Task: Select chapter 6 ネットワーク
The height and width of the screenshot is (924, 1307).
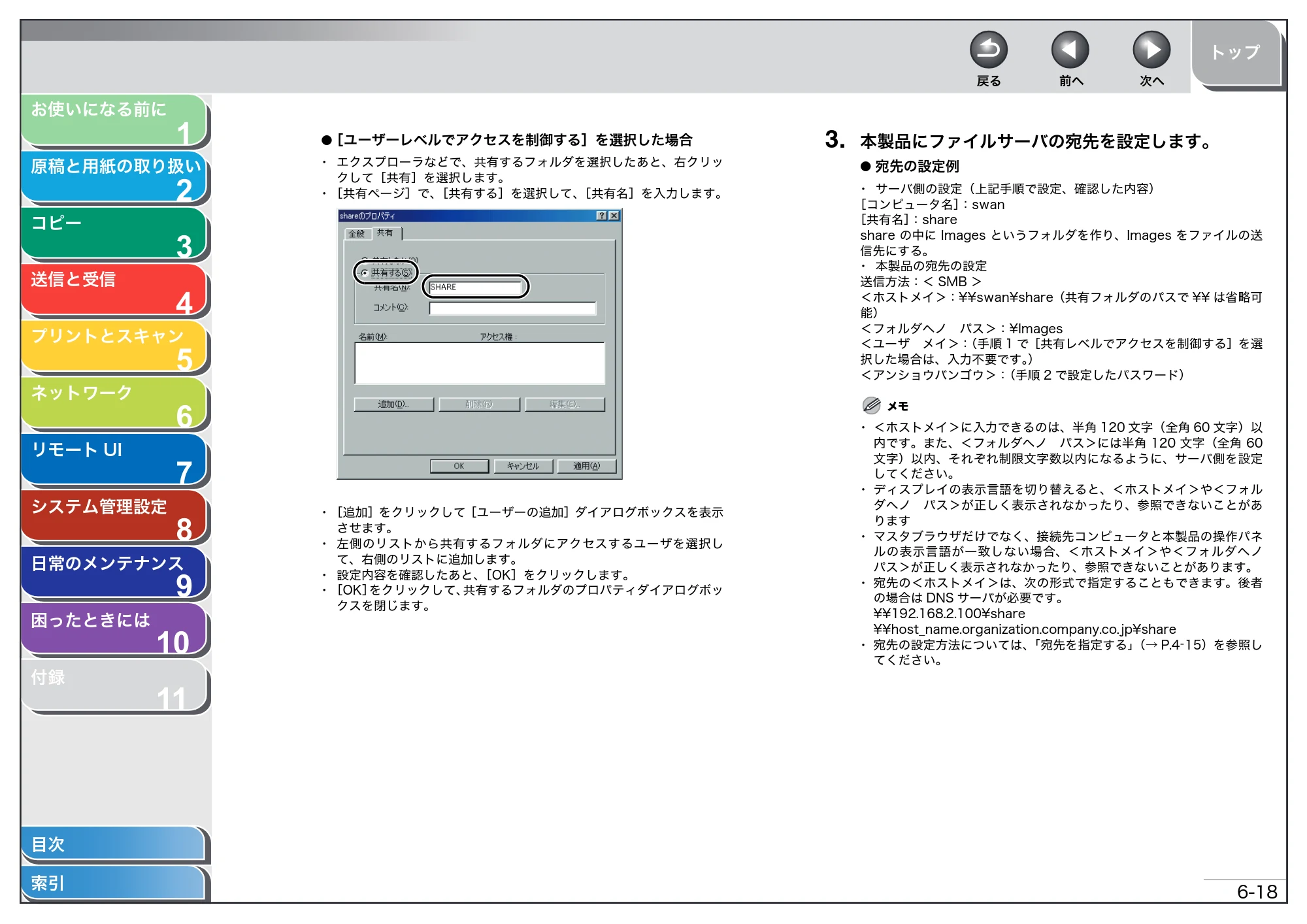Action: click(x=114, y=403)
